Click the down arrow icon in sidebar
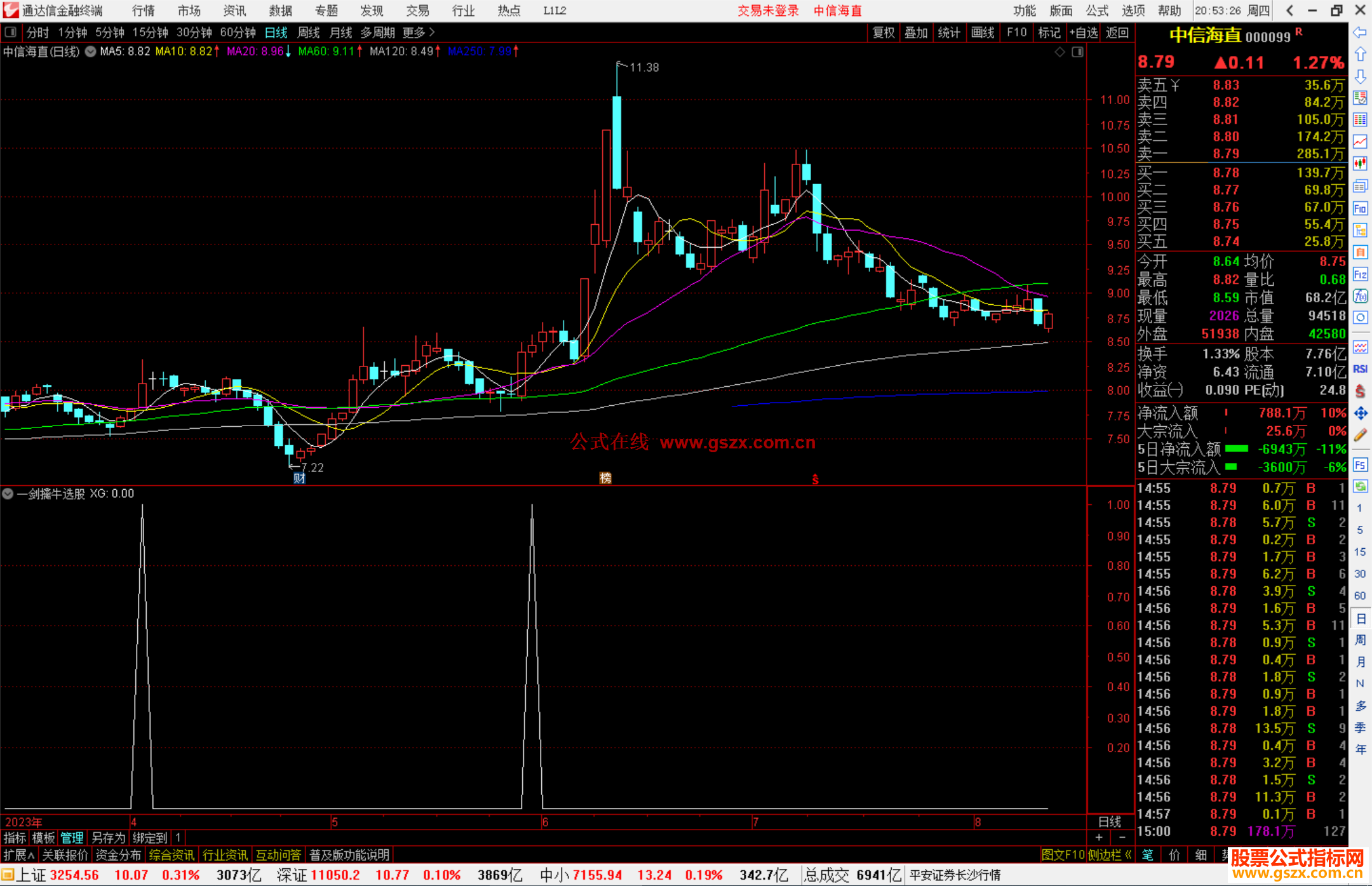1372x886 pixels. (x=1360, y=76)
